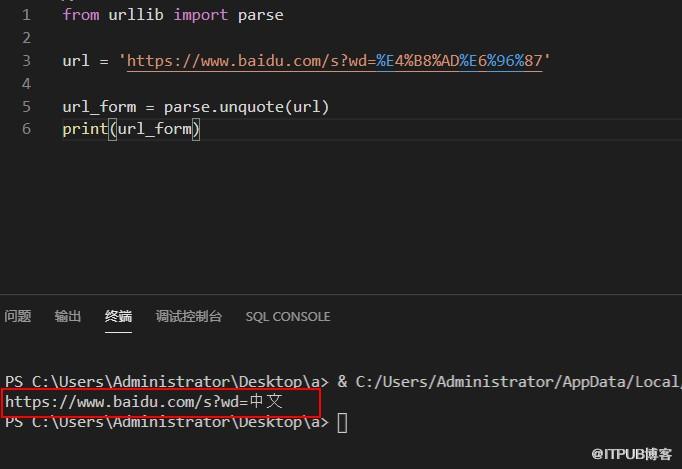Click empty line number 4

27,84
